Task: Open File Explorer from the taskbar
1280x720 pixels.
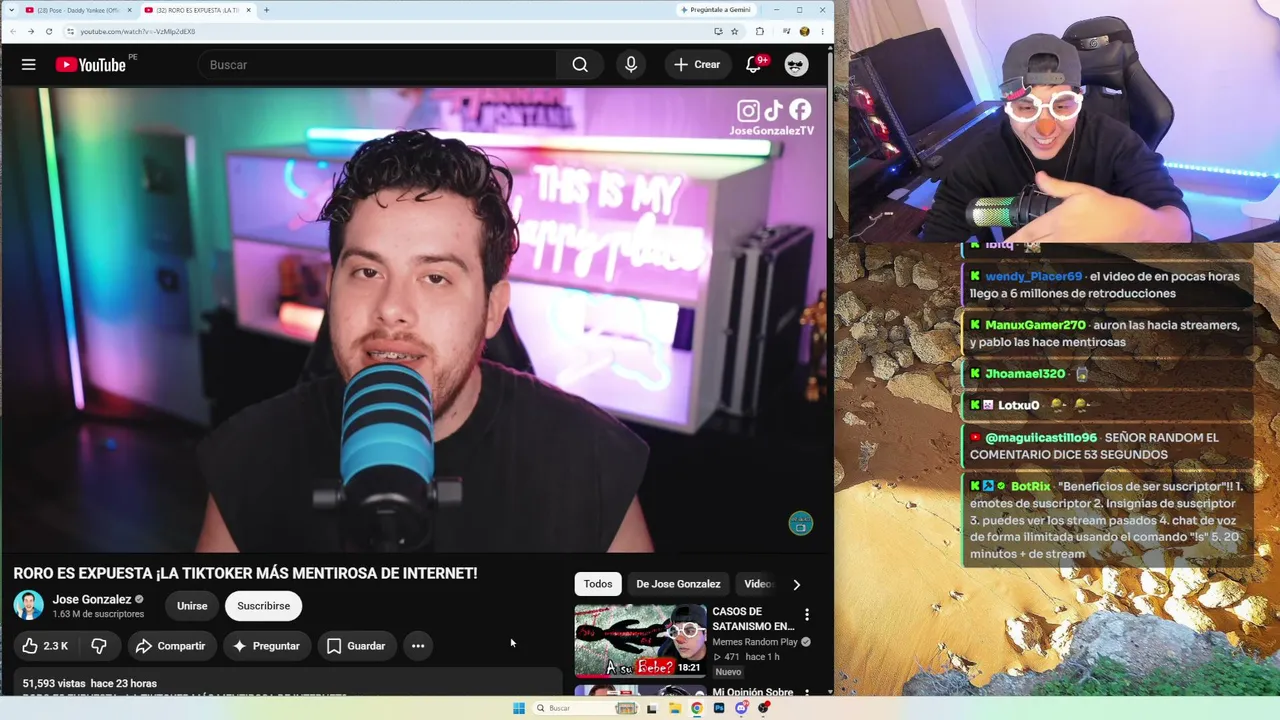Action: 674,708
